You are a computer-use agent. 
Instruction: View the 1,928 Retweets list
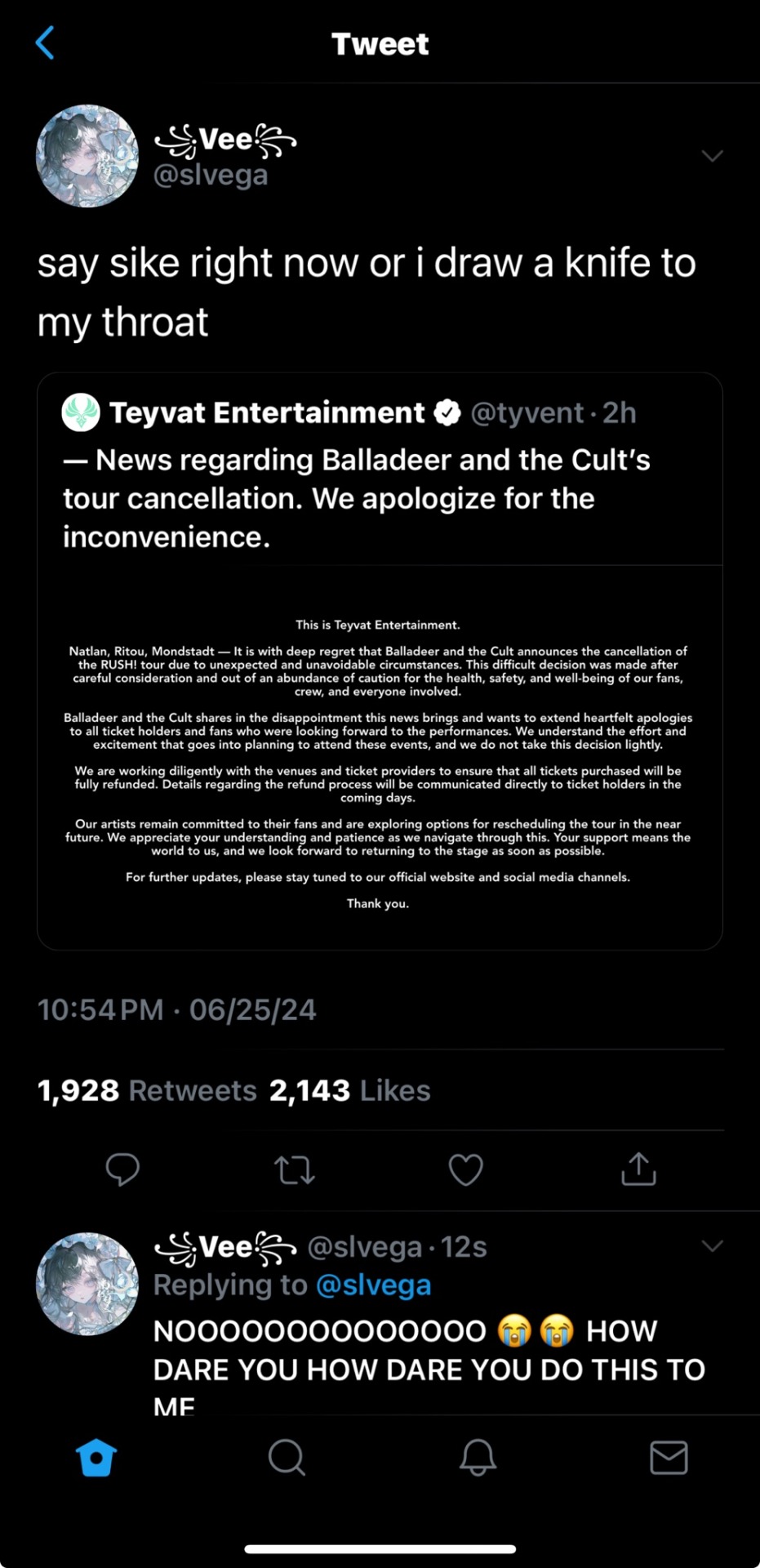pyautogui.click(x=147, y=1090)
